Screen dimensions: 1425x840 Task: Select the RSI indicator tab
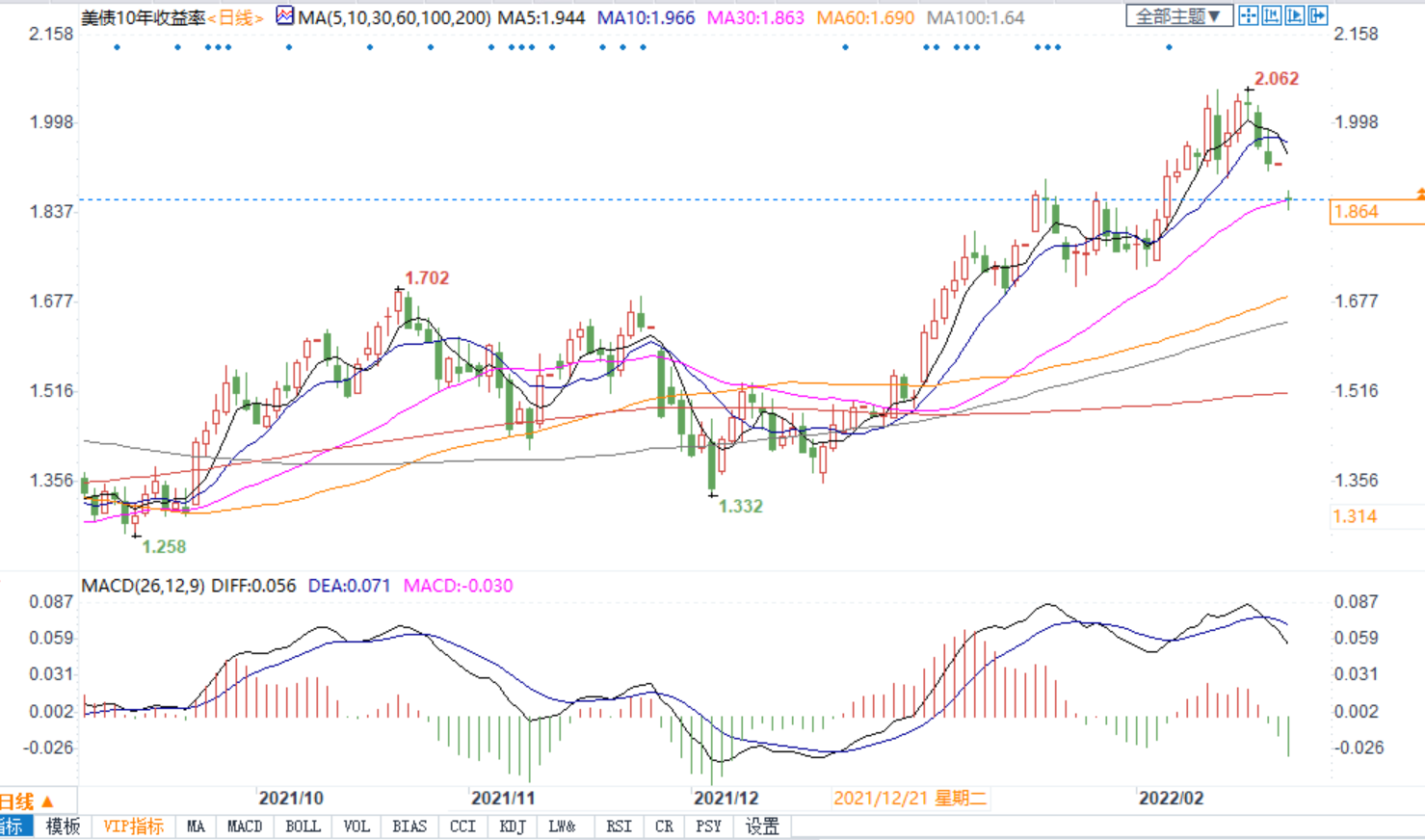click(619, 827)
